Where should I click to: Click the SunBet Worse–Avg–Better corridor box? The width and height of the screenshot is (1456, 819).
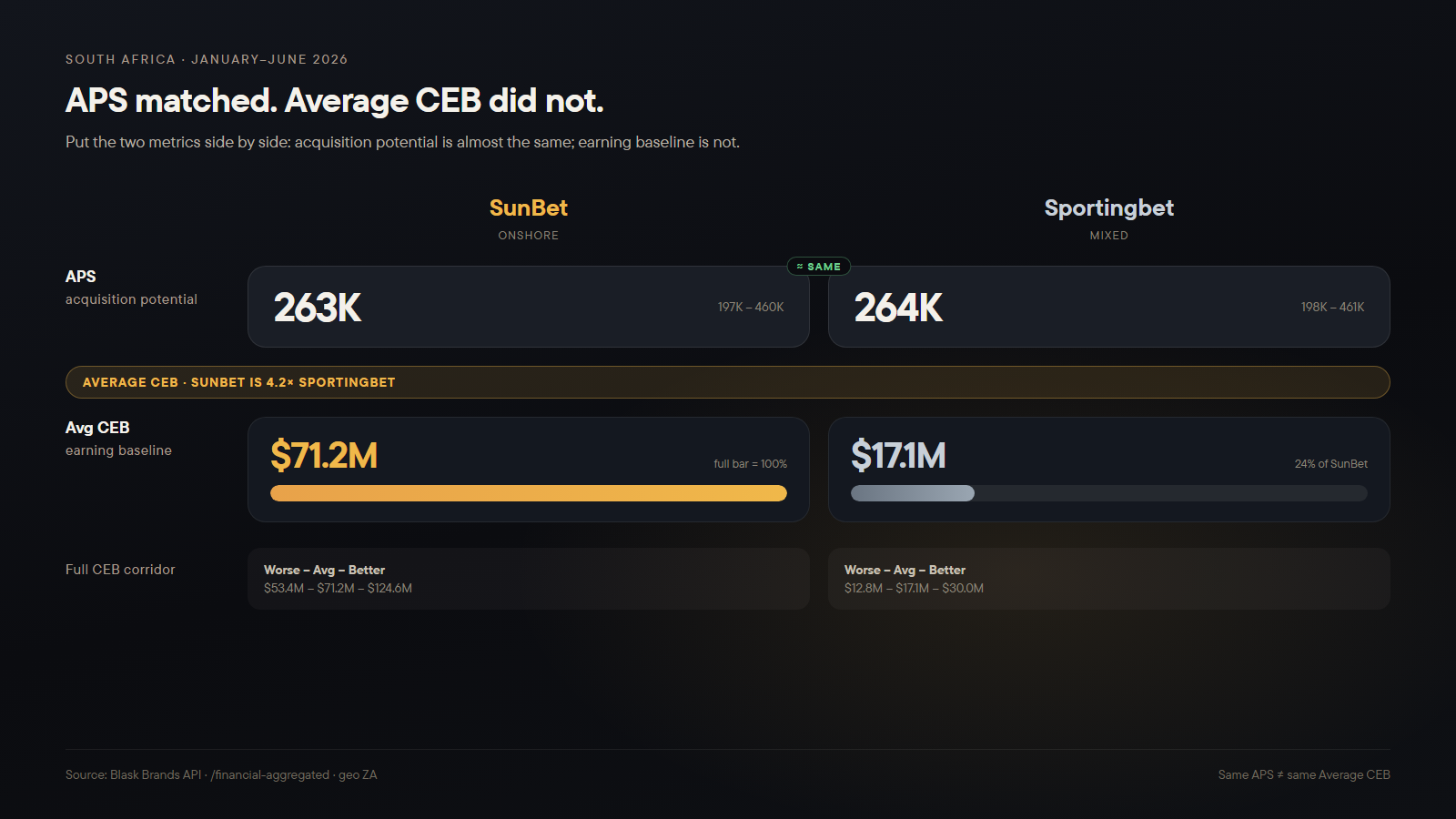pyautogui.click(x=529, y=579)
